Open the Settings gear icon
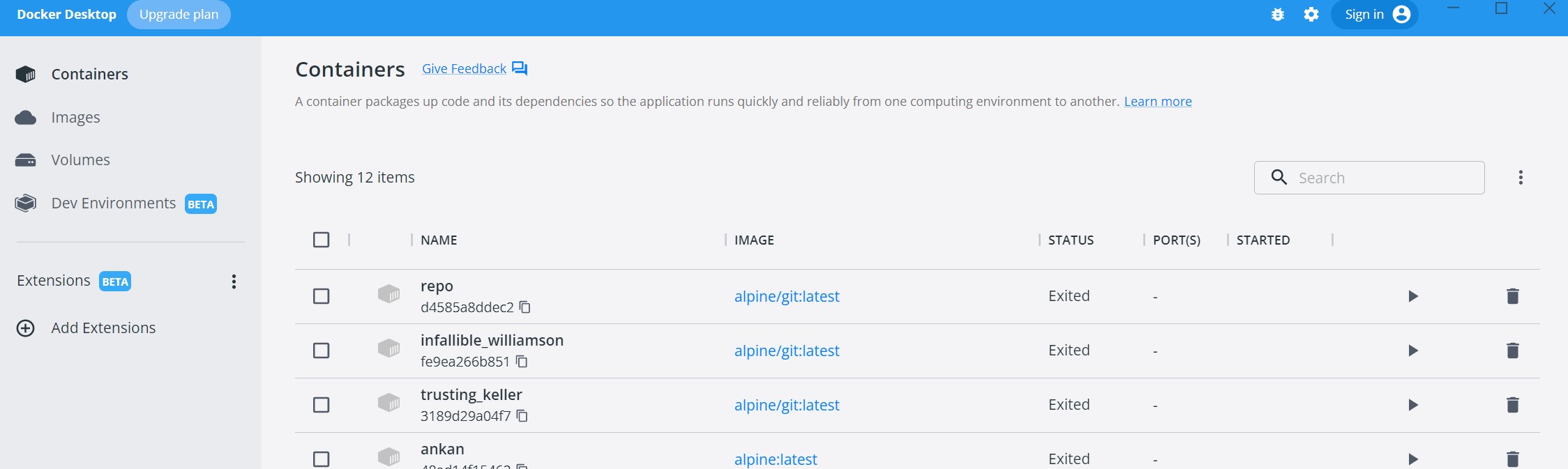 (1311, 15)
